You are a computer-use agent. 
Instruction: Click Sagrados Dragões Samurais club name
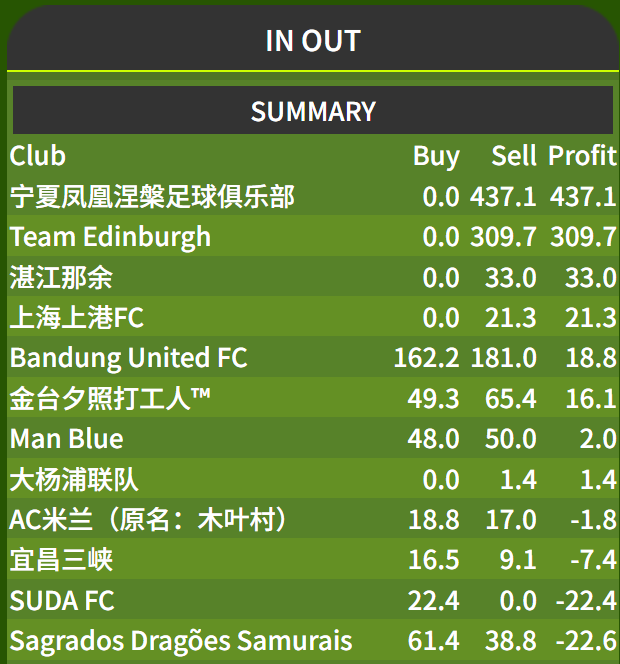tap(181, 641)
